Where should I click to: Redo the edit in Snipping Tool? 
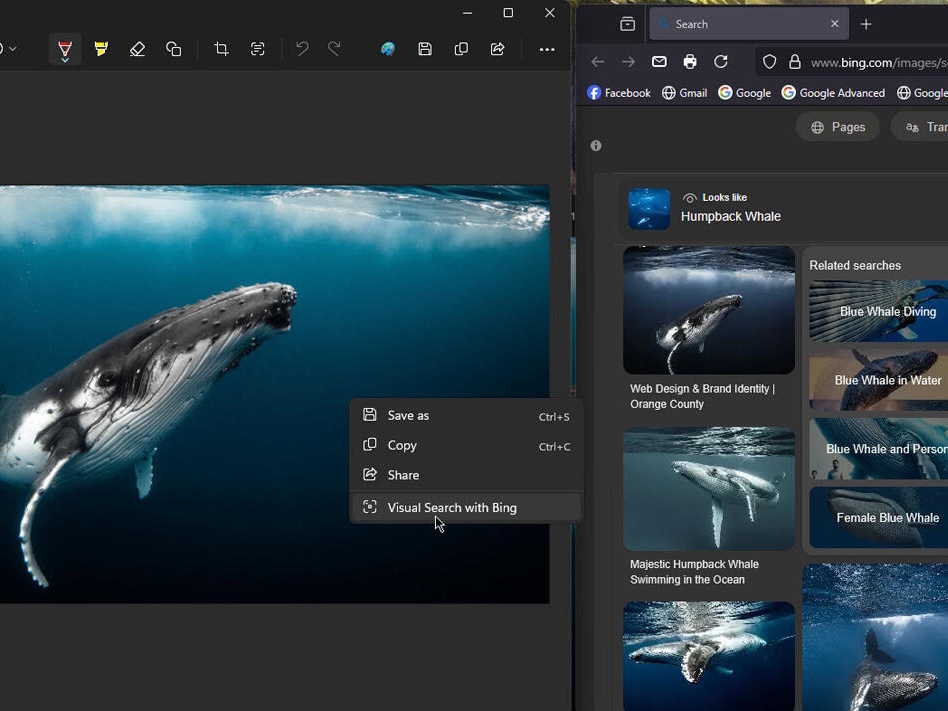tap(334, 49)
